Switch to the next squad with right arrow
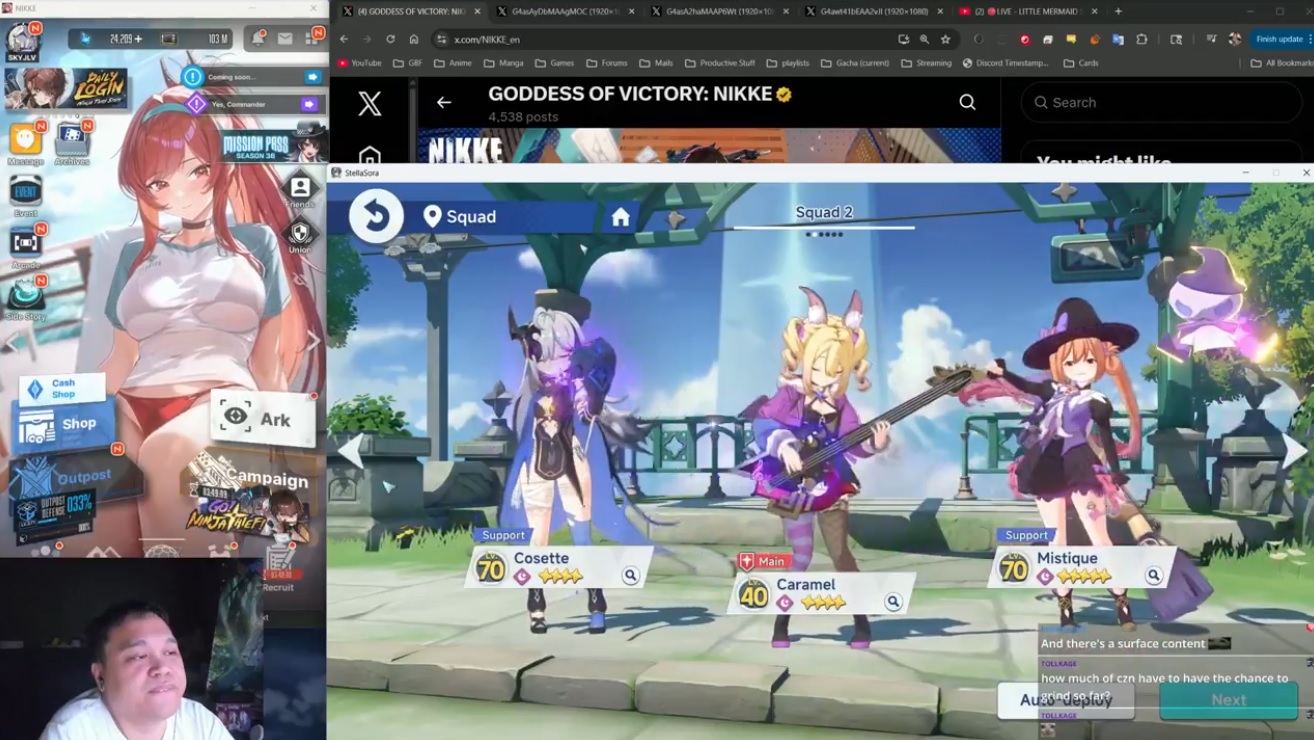 tap(1295, 451)
